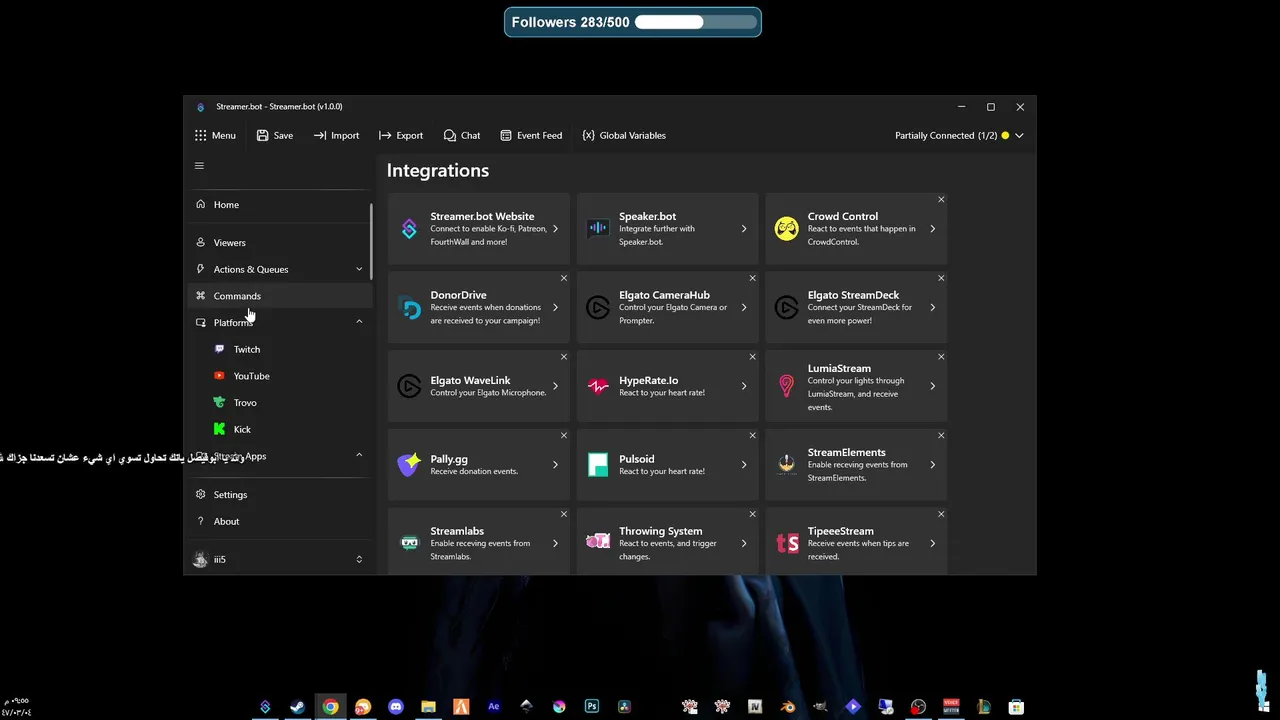This screenshot has width=1280, height=720.
Task: Click Save in the toolbar
Action: click(275, 135)
